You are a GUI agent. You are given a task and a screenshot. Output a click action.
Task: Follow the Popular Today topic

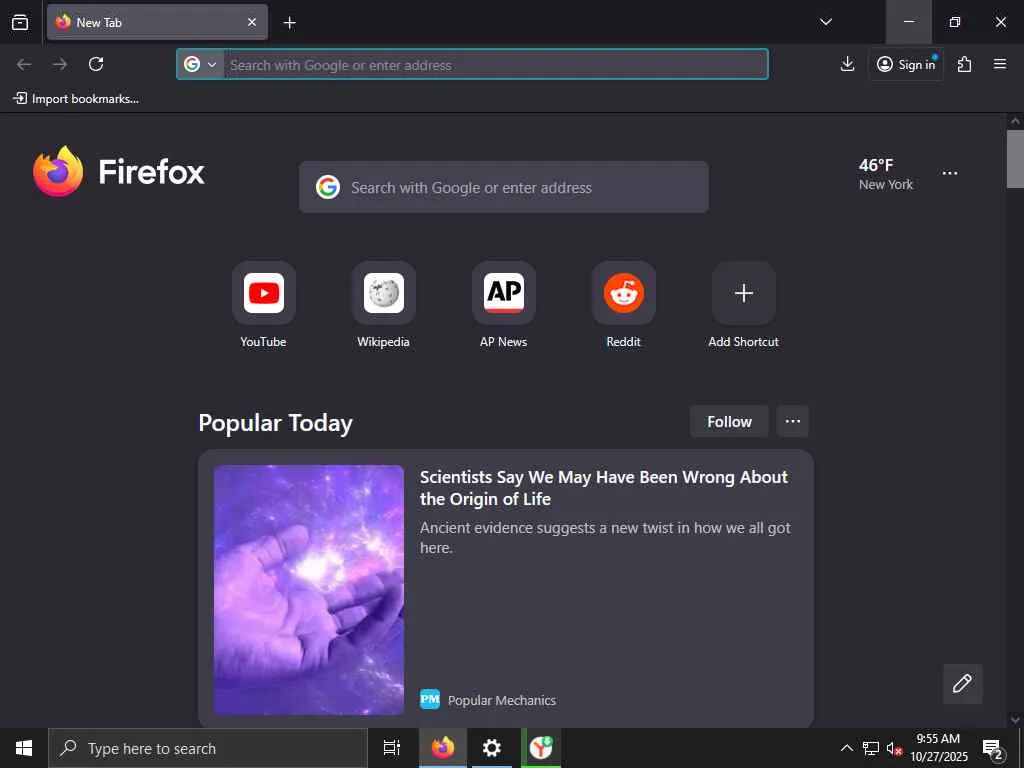[729, 421]
